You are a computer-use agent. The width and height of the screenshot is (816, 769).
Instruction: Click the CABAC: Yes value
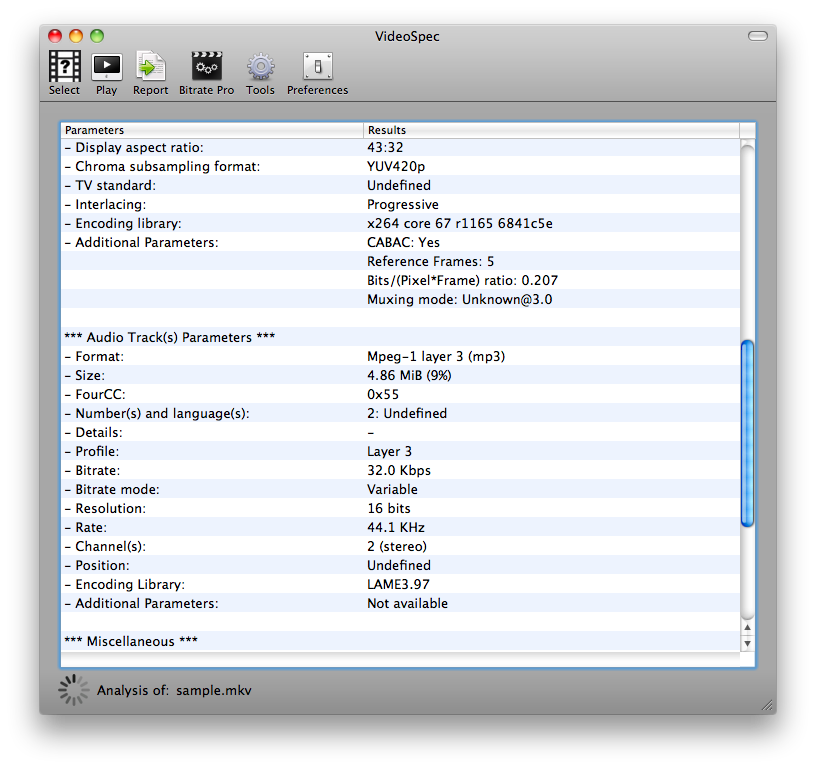click(403, 242)
